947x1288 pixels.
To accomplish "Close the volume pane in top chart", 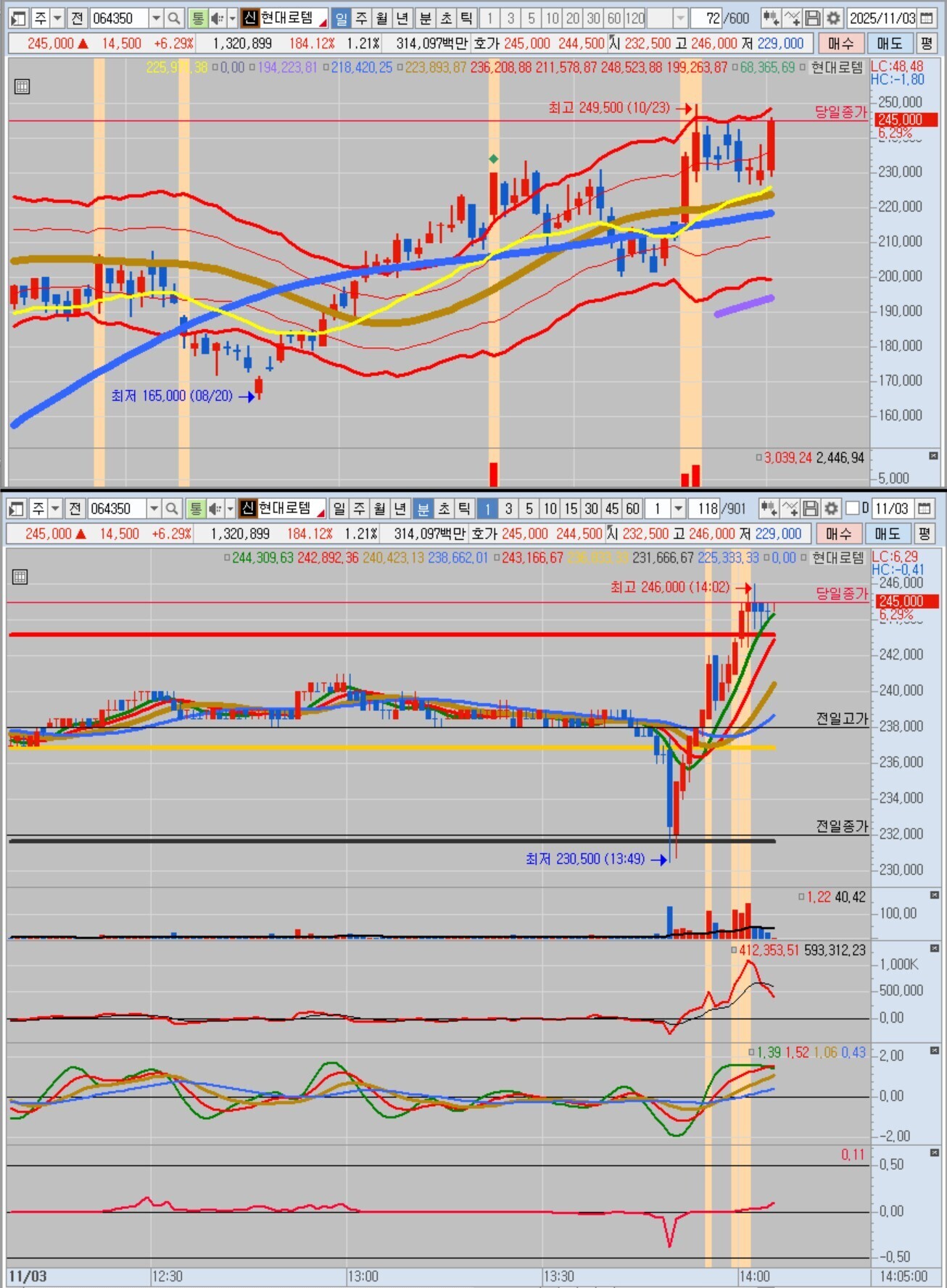I will pos(933,456).
